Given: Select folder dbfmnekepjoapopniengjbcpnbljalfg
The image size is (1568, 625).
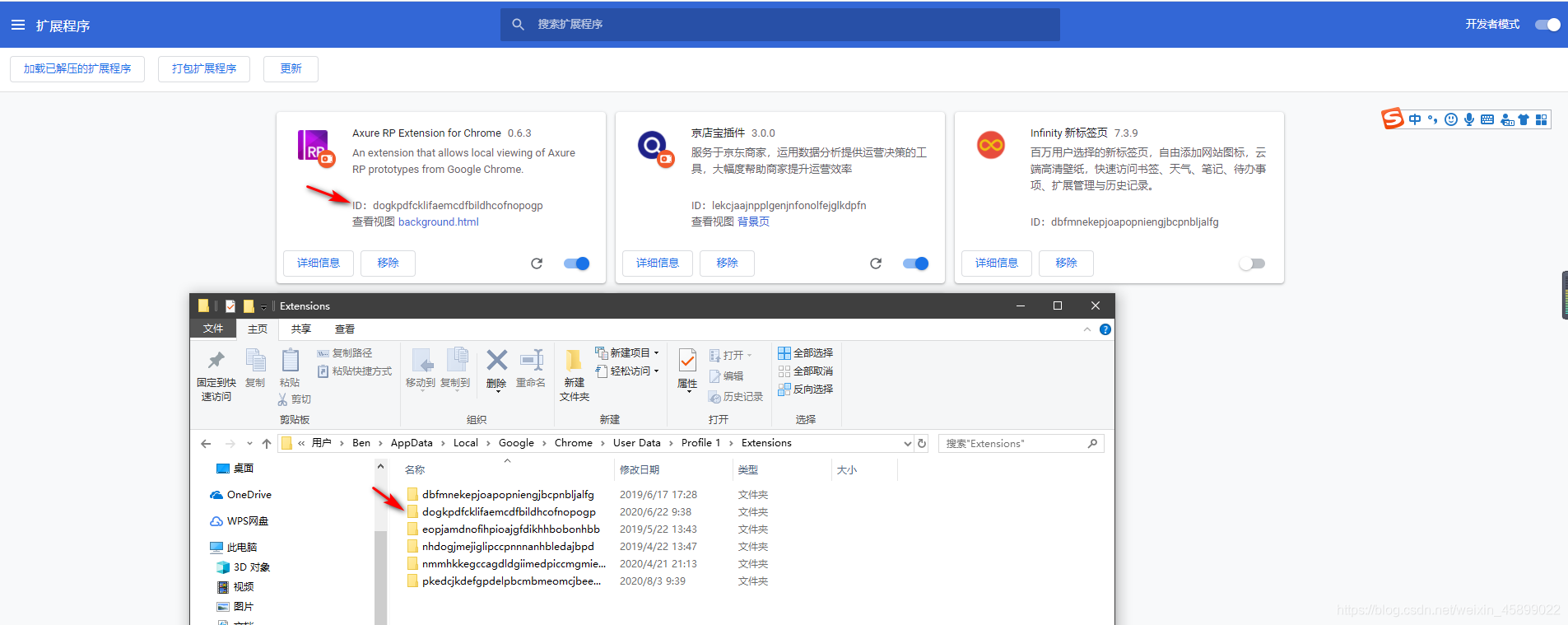Looking at the screenshot, I should (x=508, y=495).
